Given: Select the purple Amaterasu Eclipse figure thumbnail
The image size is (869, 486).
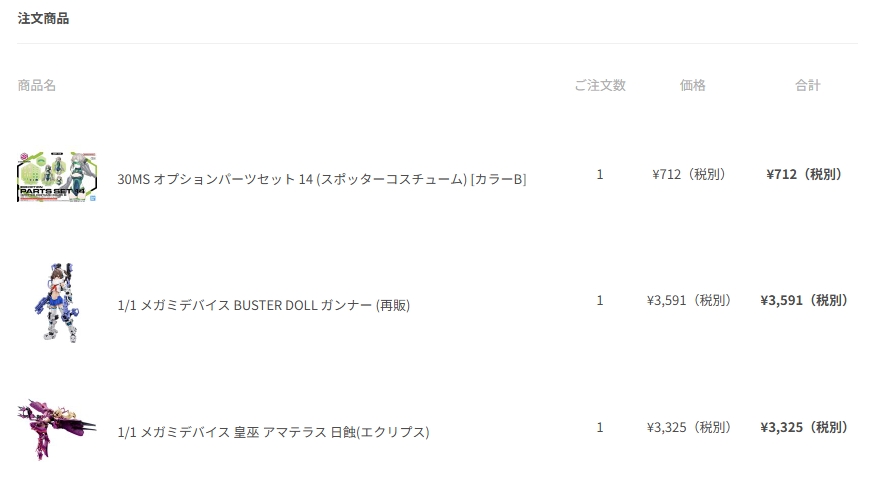Looking at the screenshot, I should point(57,428).
